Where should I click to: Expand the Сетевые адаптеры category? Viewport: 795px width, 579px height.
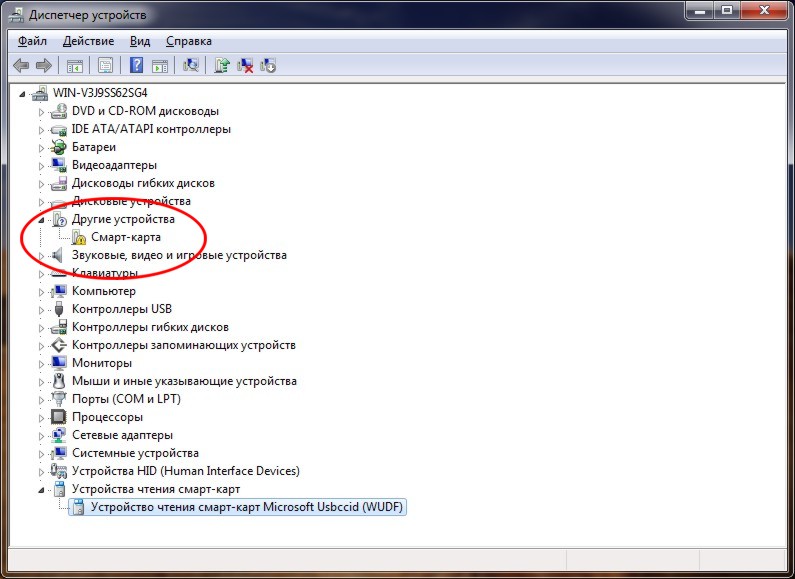pos(42,435)
